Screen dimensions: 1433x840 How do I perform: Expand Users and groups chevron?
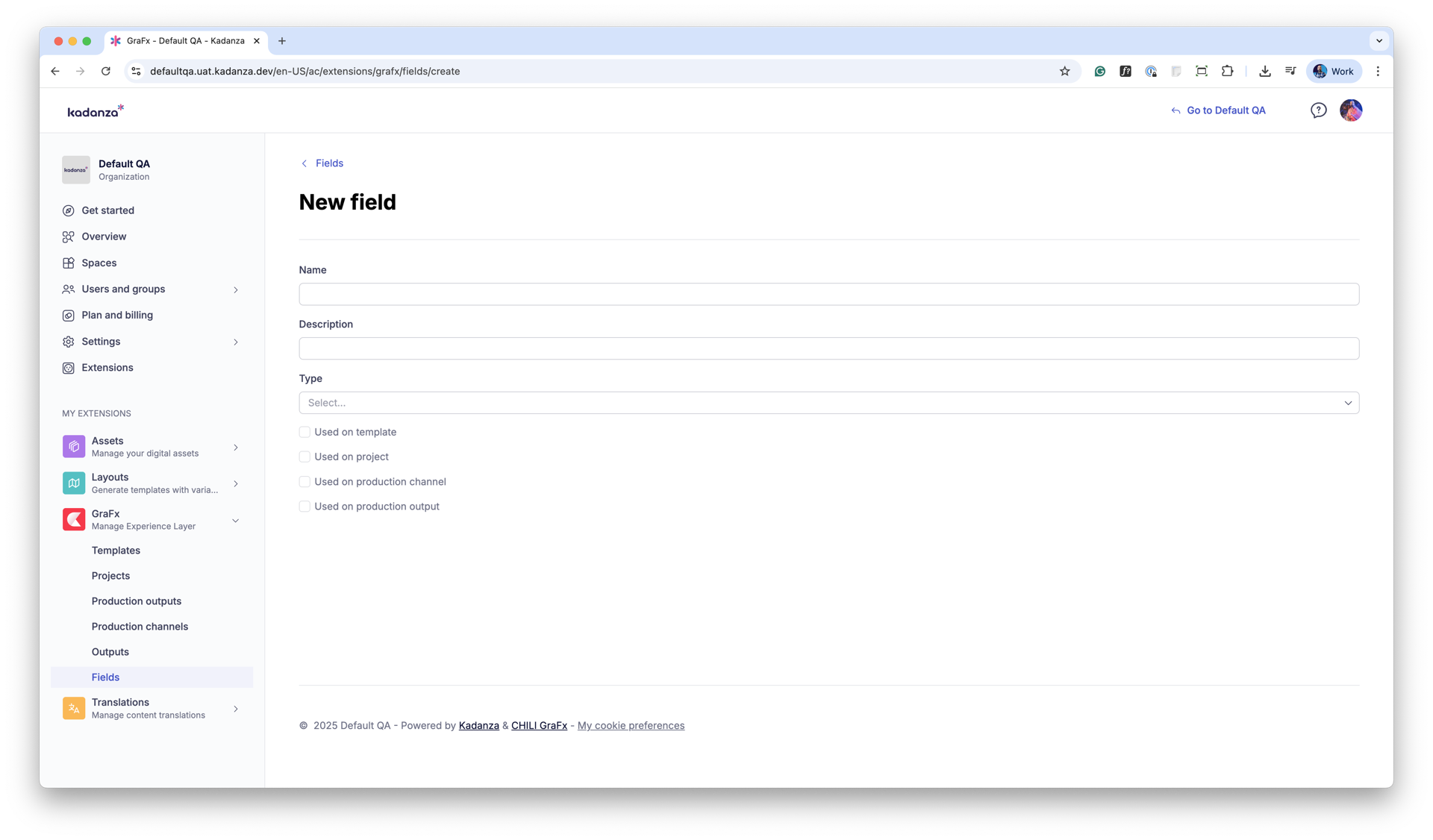[x=236, y=289]
